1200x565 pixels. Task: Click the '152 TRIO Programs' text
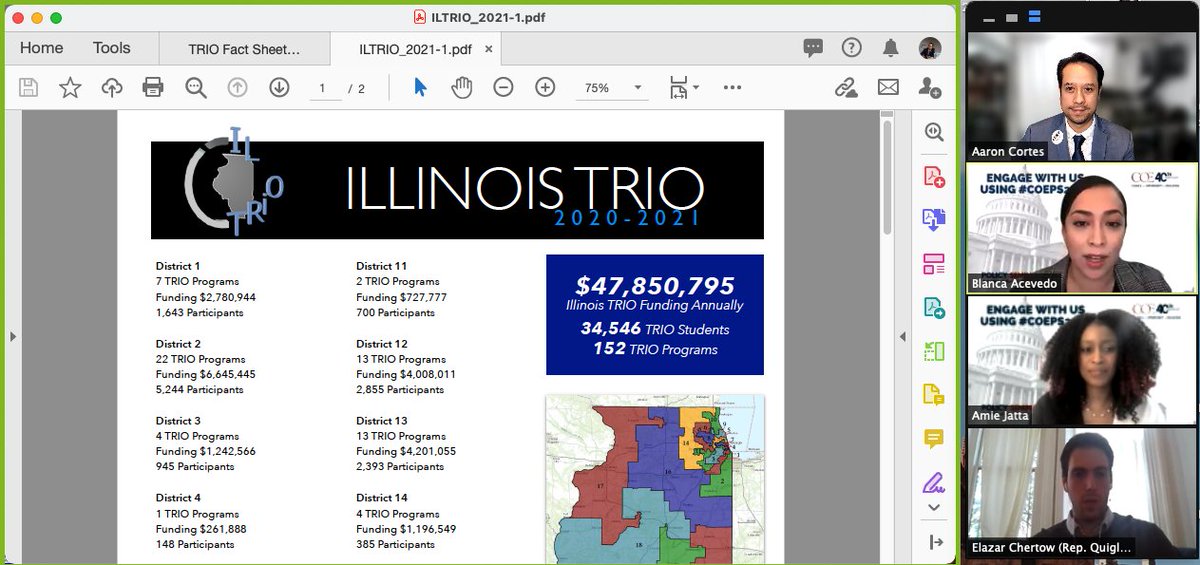pyautogui.click(x=655, y=349)
